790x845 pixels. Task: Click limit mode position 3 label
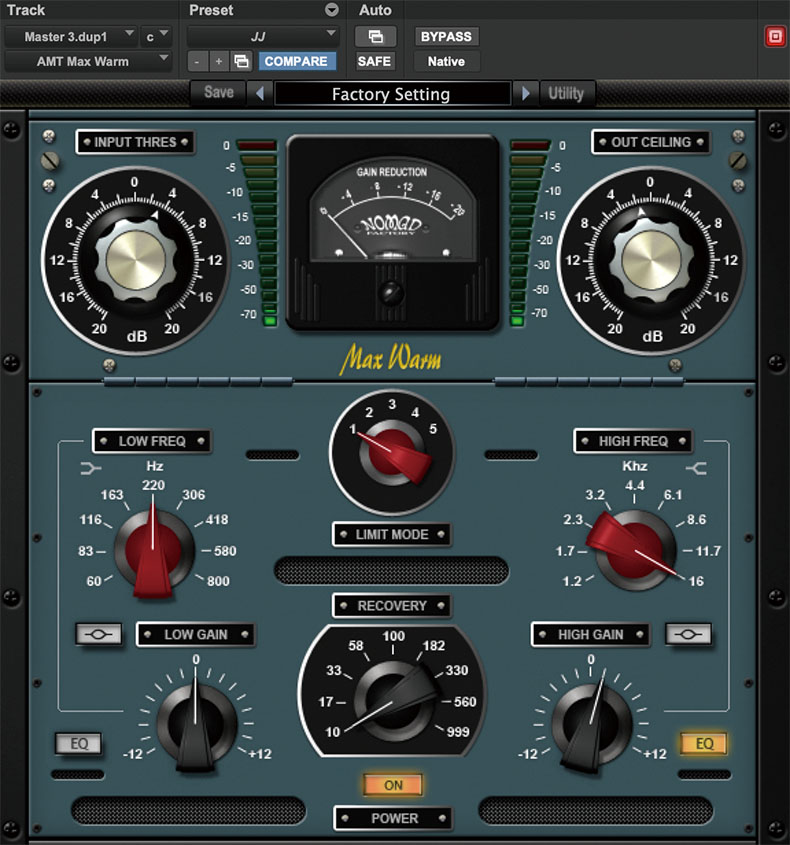(x=392, y=404)
